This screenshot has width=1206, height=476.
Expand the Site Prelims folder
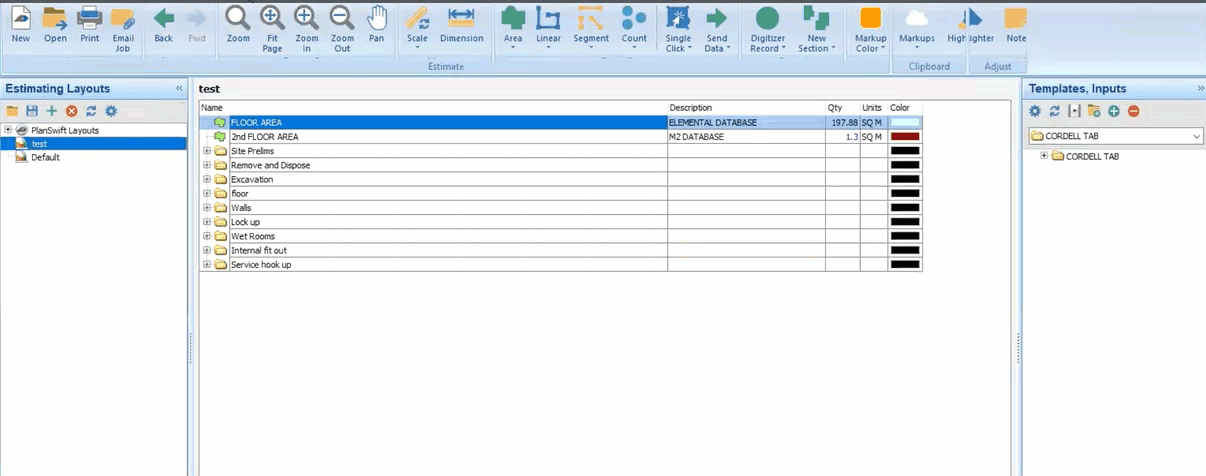[x=207, y=151]
